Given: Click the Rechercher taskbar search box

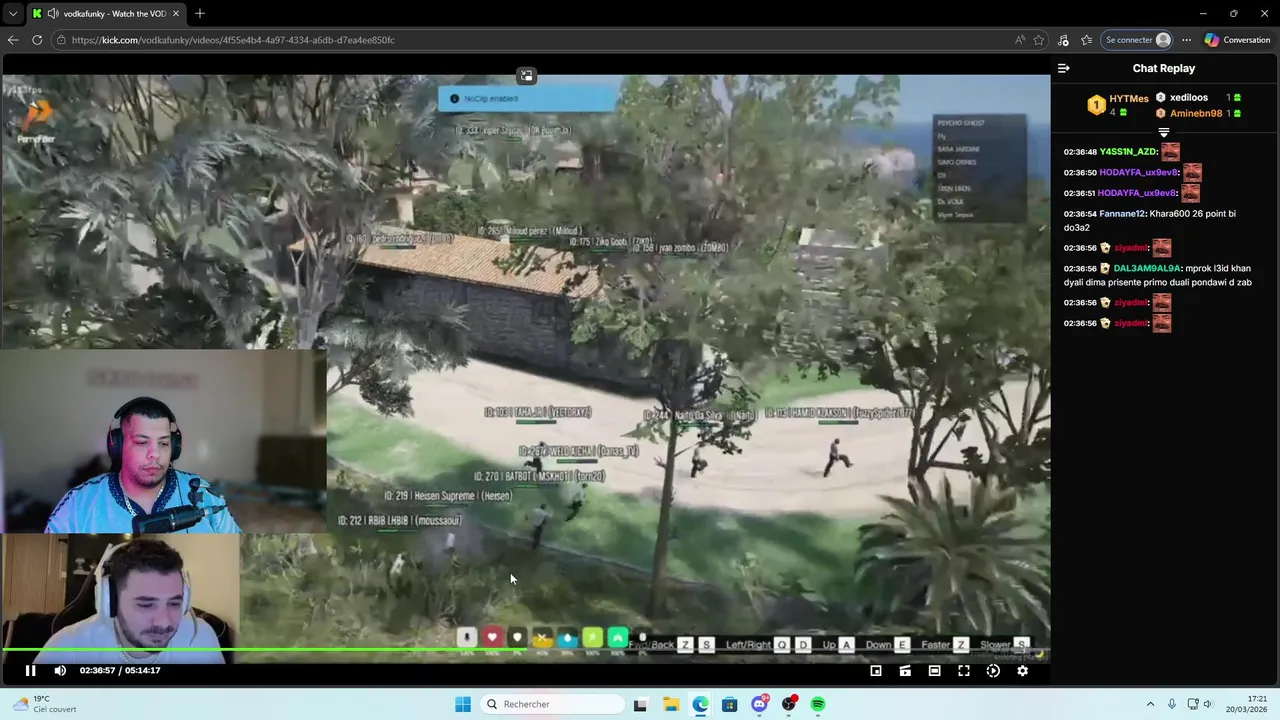Looking at the screenshot, I should (553, 704).
